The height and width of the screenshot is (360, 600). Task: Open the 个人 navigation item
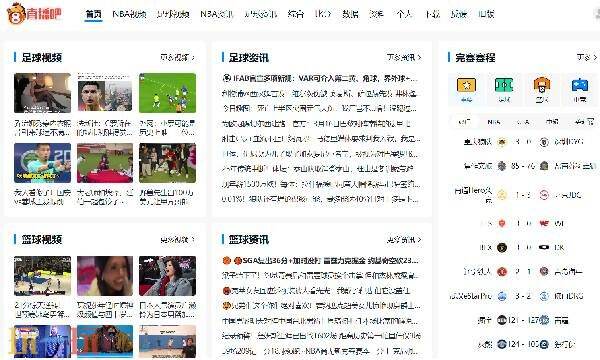[x=404, y=14]
